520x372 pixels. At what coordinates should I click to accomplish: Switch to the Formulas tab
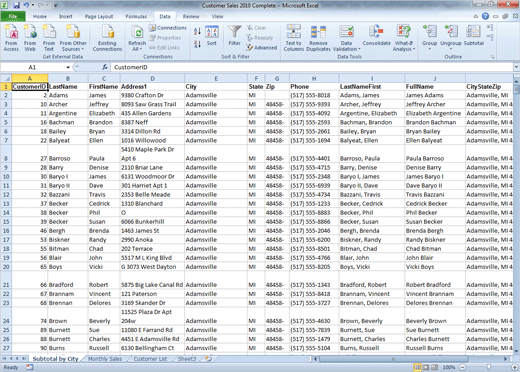point(136,16)
